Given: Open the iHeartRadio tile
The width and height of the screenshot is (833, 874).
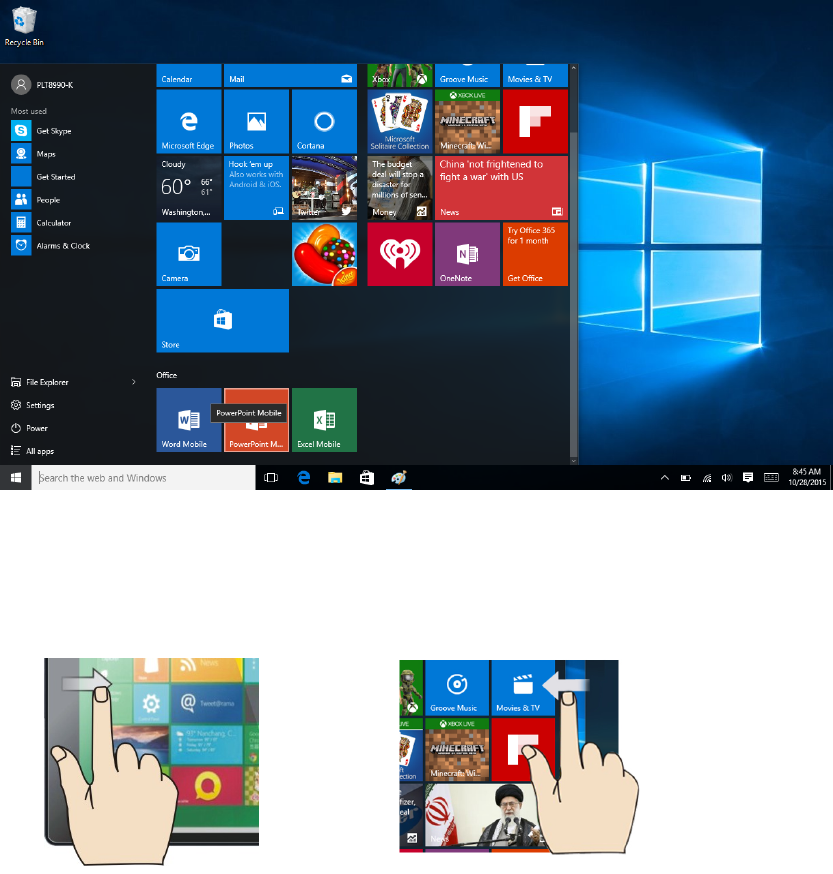Looking at the screenshot, I should pos(400,254).
